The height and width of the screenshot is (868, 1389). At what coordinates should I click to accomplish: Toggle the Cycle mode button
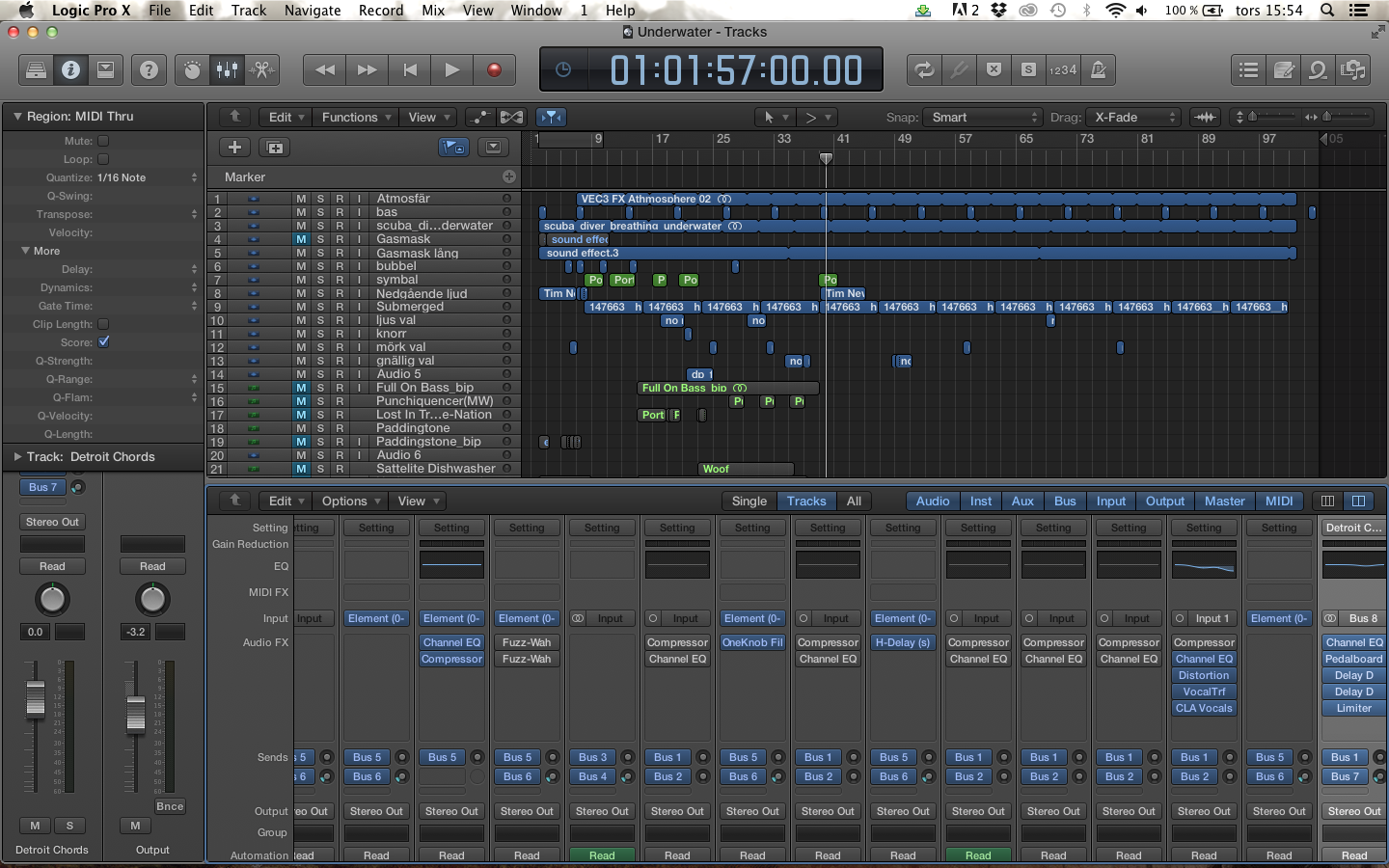click(923, 69)
